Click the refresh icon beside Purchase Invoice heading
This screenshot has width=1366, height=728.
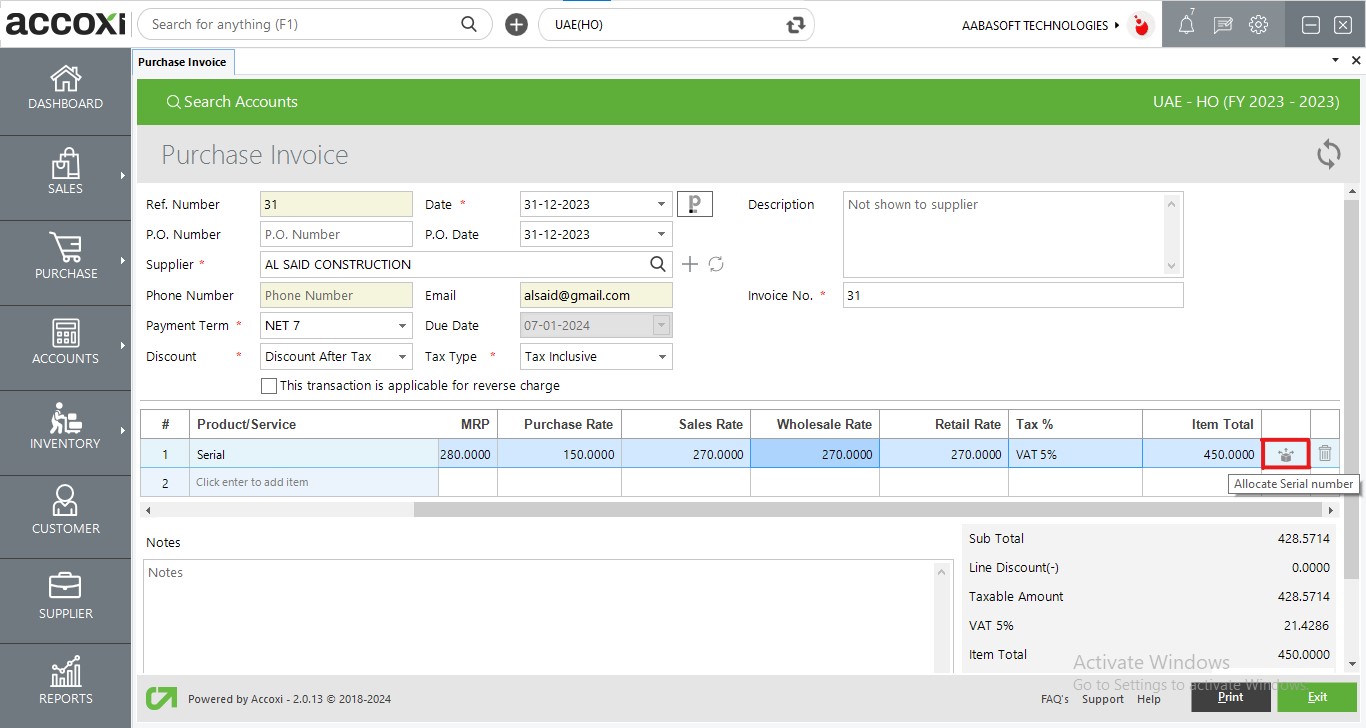pos(1328,154)
